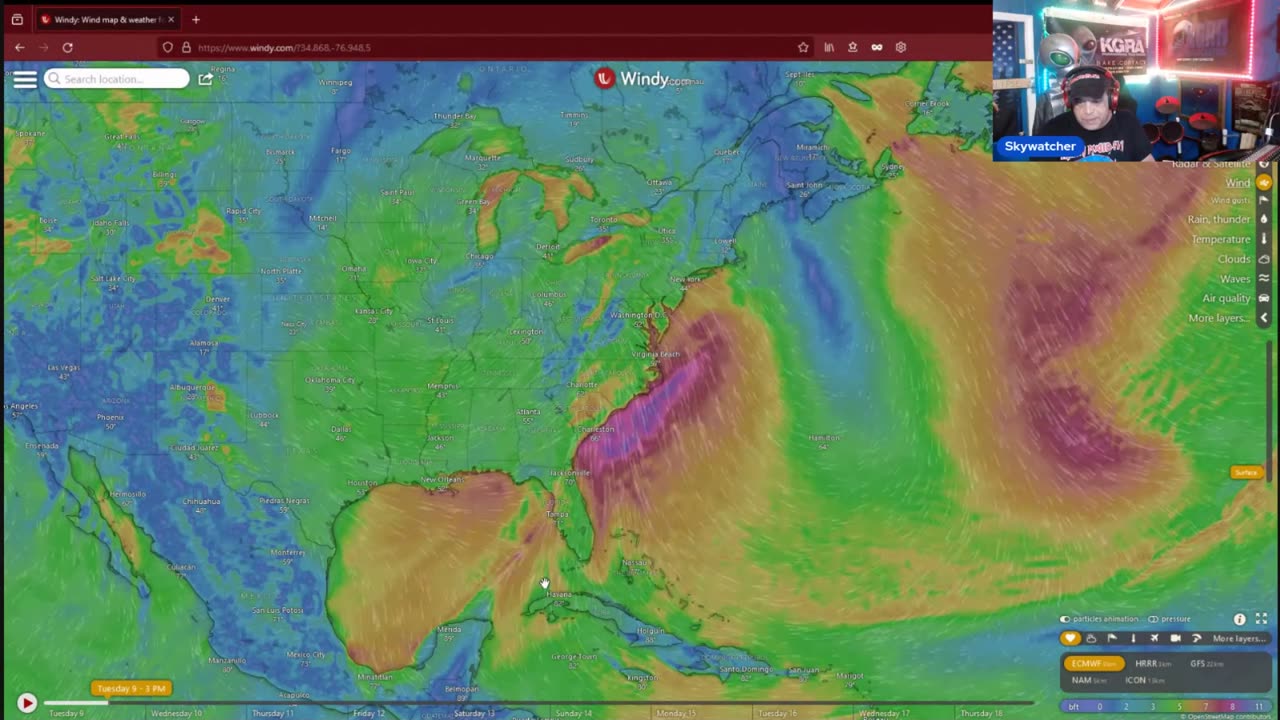Select the GFS forecast model
This screenshot has height=720, width=1280.
click(x=1207, y=664)
